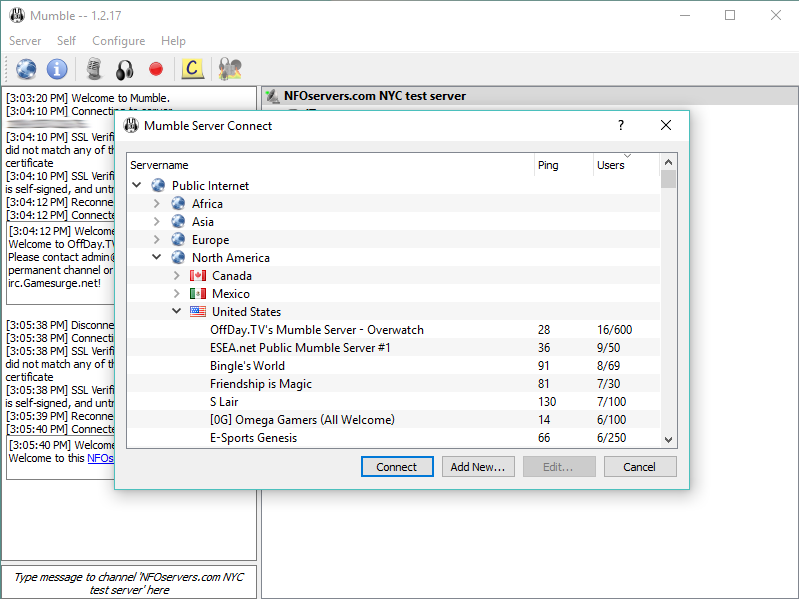Click the United States flag icon
Viewport: 800px width, 600px height.
[198, 311]
